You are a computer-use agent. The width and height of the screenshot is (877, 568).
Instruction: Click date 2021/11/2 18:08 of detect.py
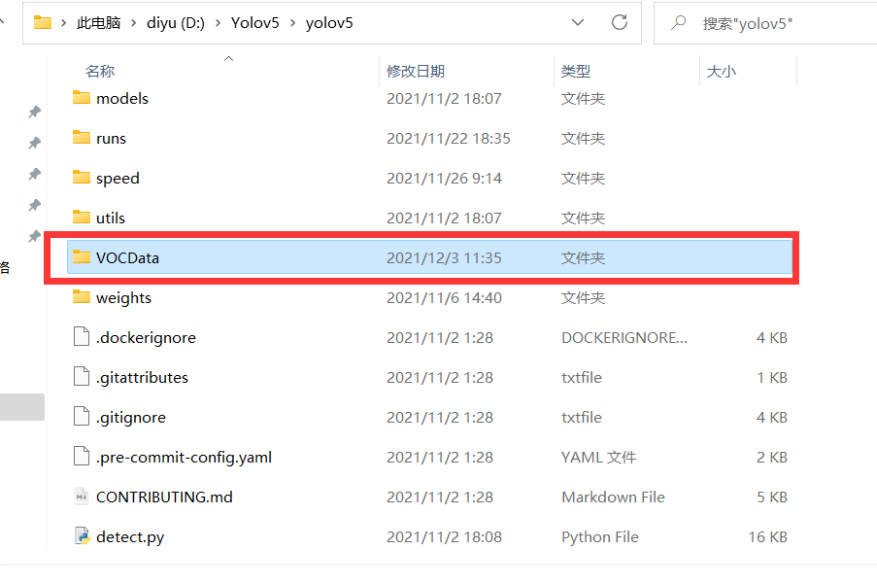444,537
